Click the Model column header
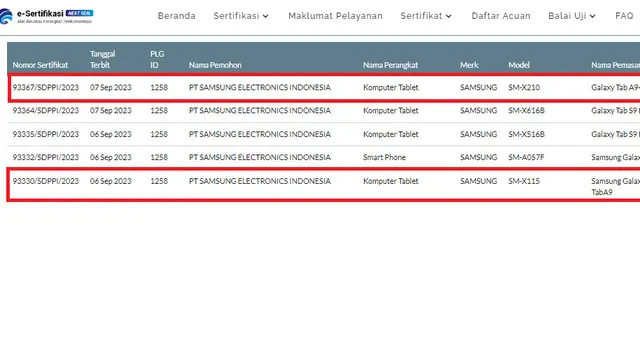 pyautogui.click(x=519, y=65)
